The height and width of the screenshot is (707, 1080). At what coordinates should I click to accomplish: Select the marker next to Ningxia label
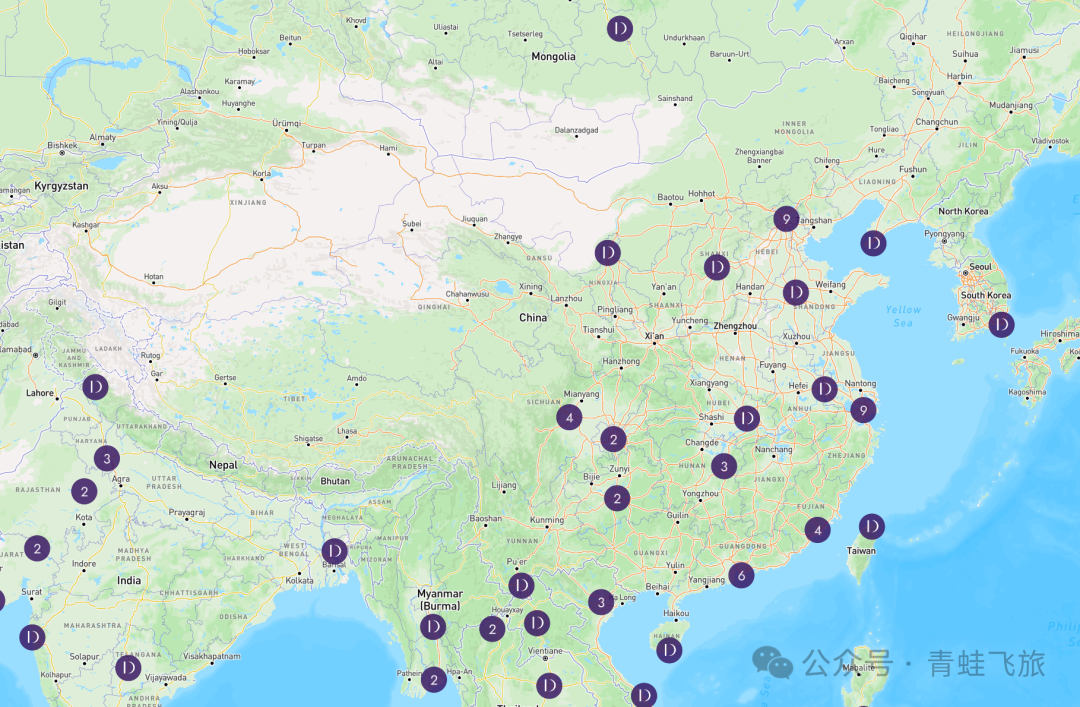click(608, 253)
